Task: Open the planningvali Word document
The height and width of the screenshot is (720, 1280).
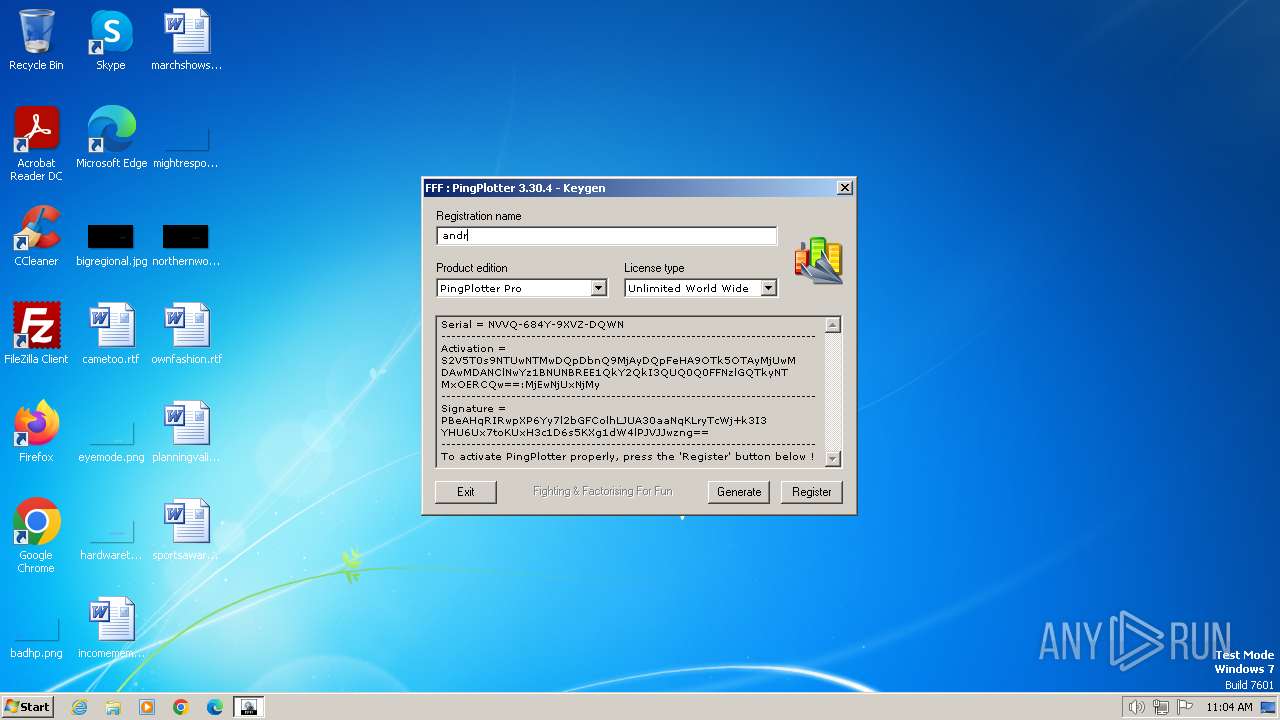Action: (x=186, y=432)
